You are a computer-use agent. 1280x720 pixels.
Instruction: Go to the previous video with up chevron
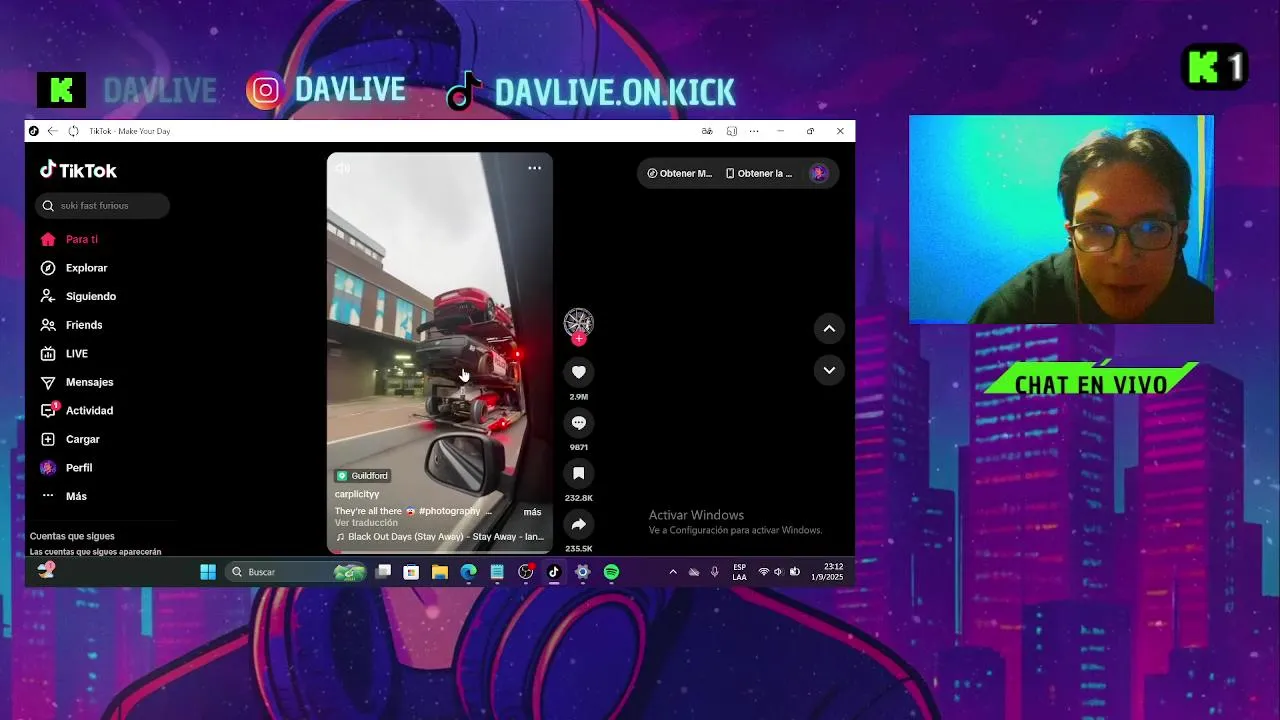click(829, 329)
